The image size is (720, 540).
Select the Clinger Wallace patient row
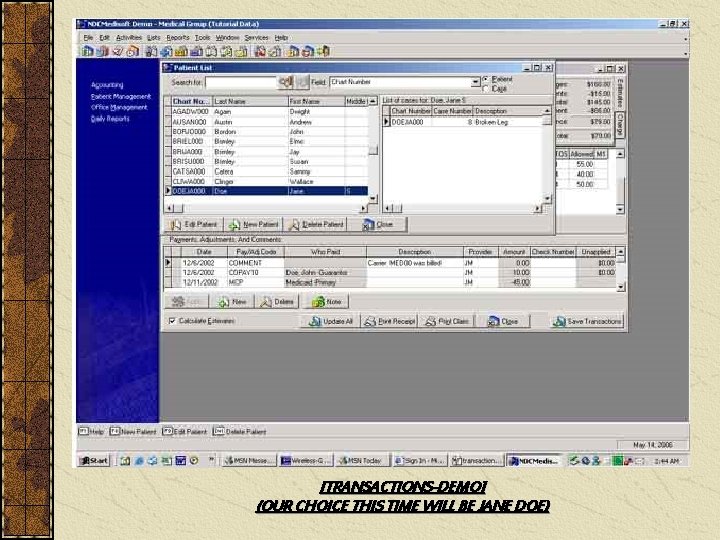coord(269,181)
